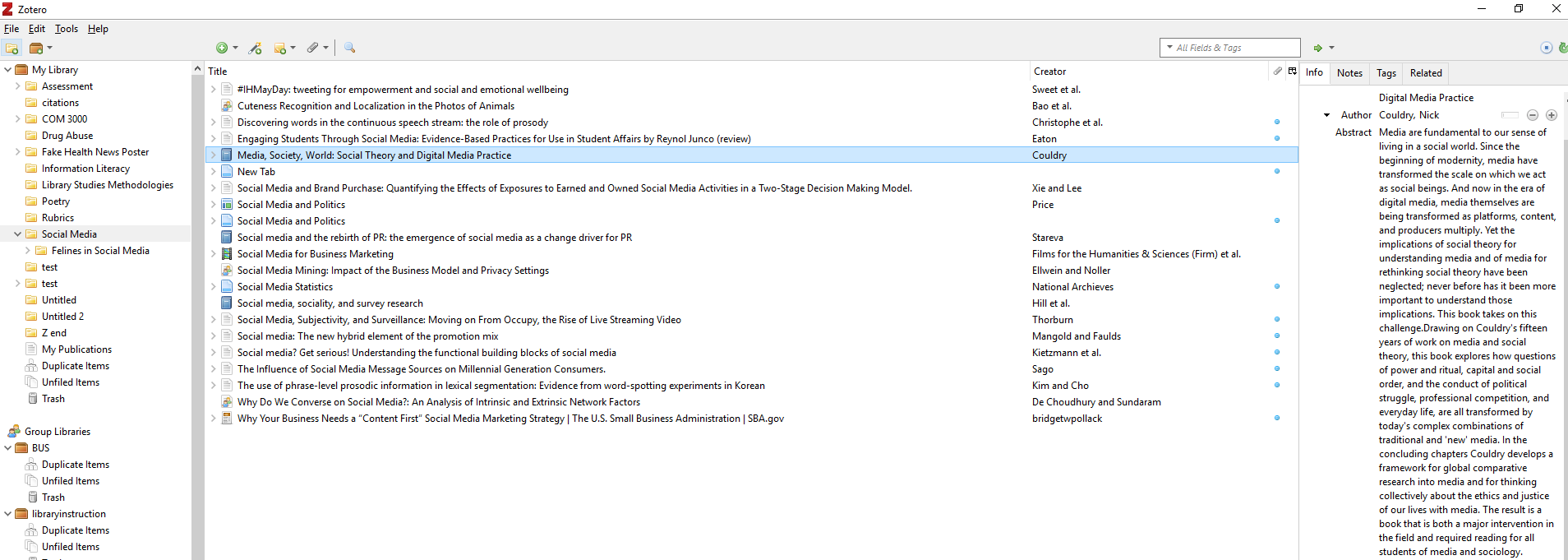Click the column picker icon in header

(1292, 72)
